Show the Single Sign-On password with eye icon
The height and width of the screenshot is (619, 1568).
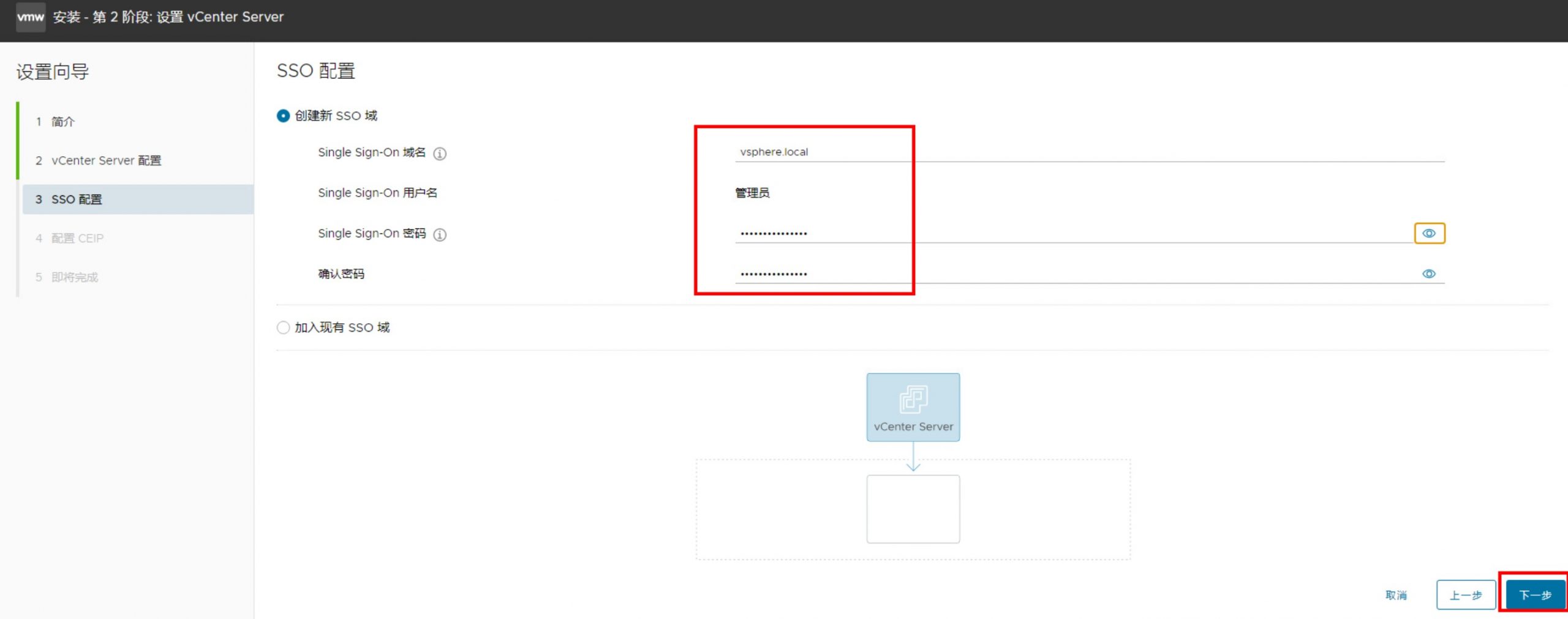pos(1428,233)
